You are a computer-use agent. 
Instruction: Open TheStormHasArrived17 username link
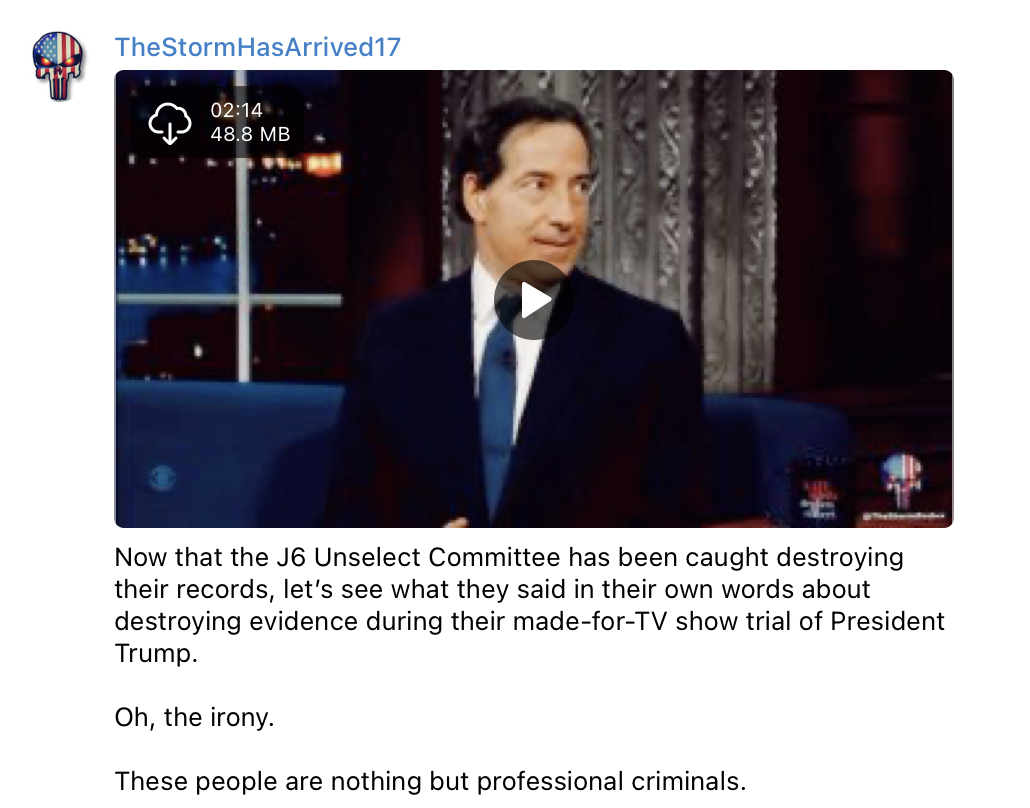point(258,47)
